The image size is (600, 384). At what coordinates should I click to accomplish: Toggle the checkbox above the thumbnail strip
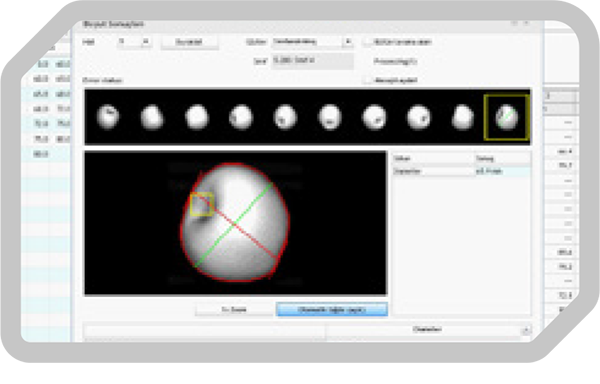point(368,80)
